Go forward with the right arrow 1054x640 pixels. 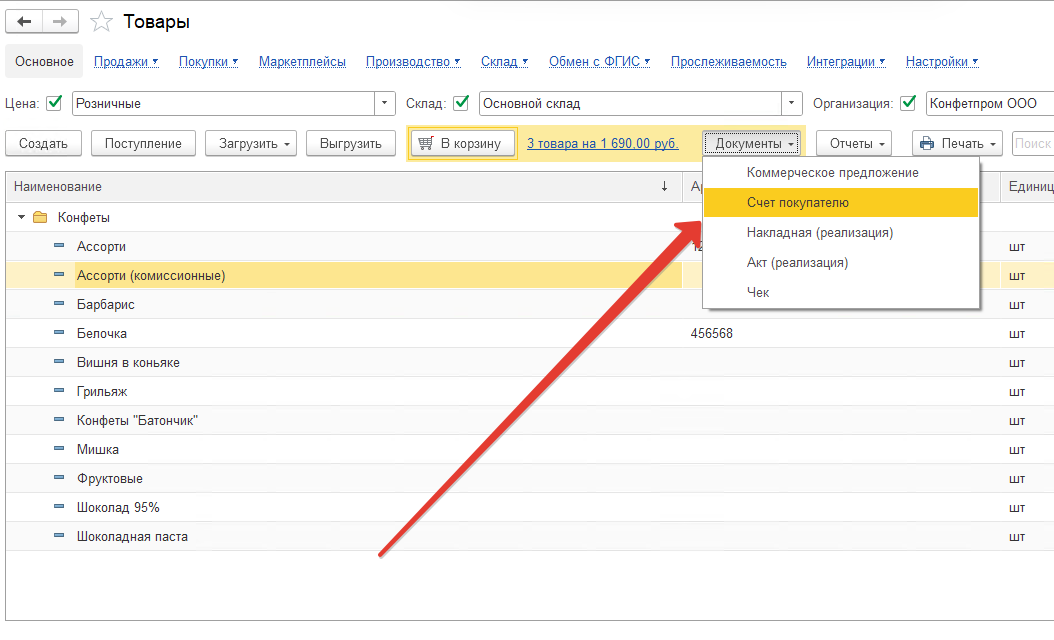point(60,22)
